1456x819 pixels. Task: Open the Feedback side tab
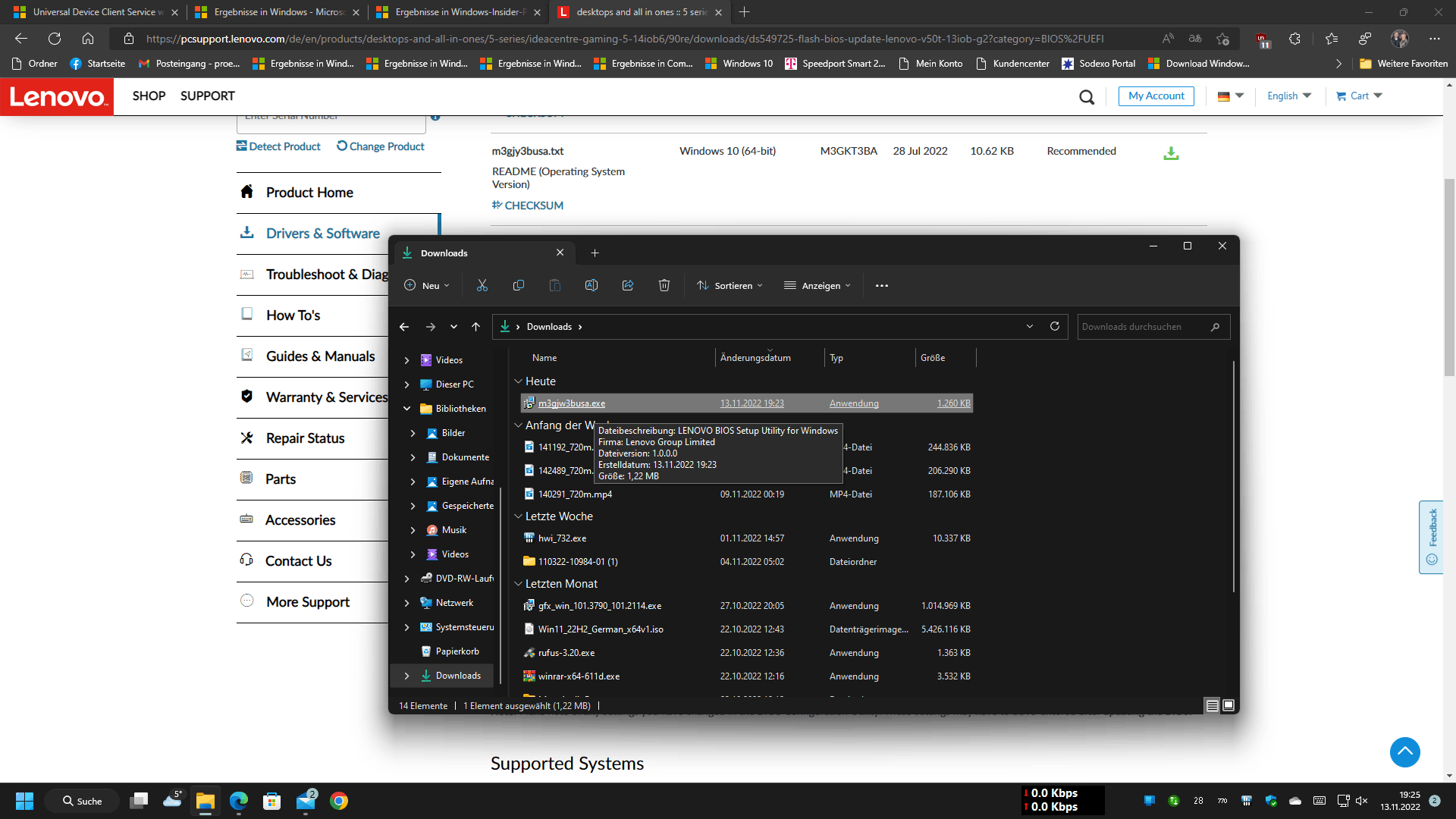tap(1431, 537)
